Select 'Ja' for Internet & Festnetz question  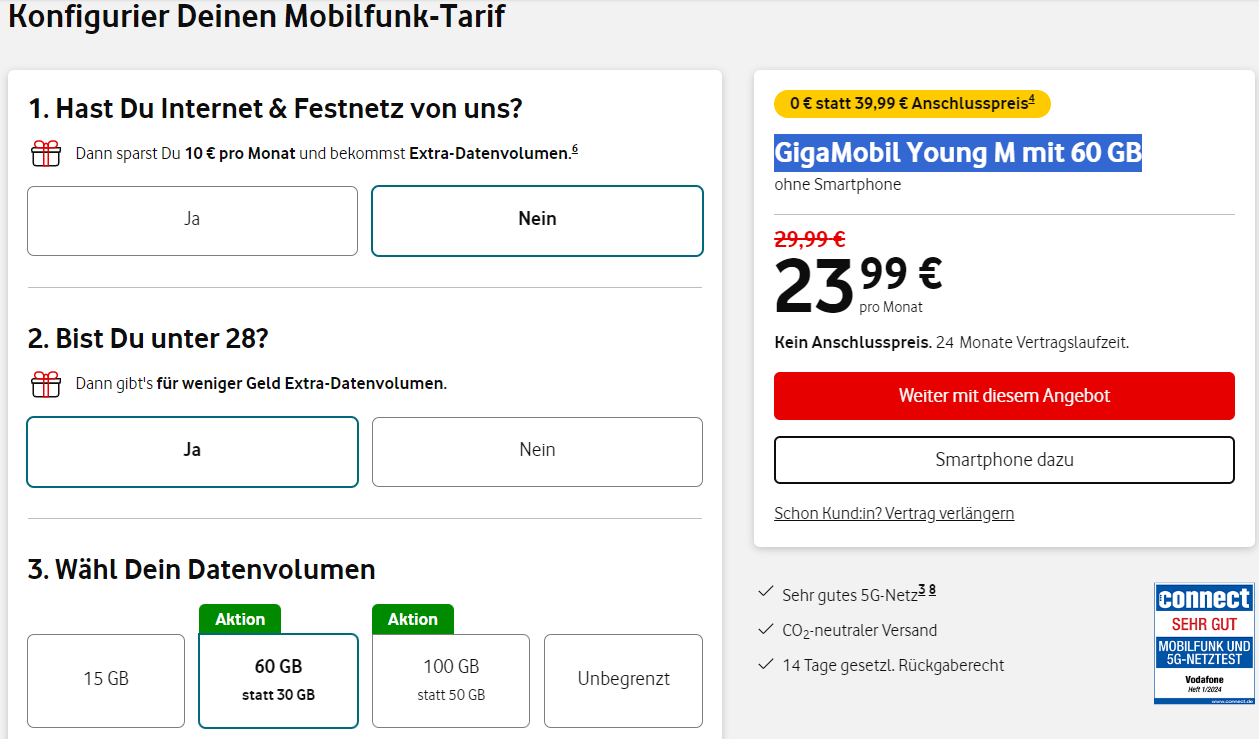pos(192,220)
